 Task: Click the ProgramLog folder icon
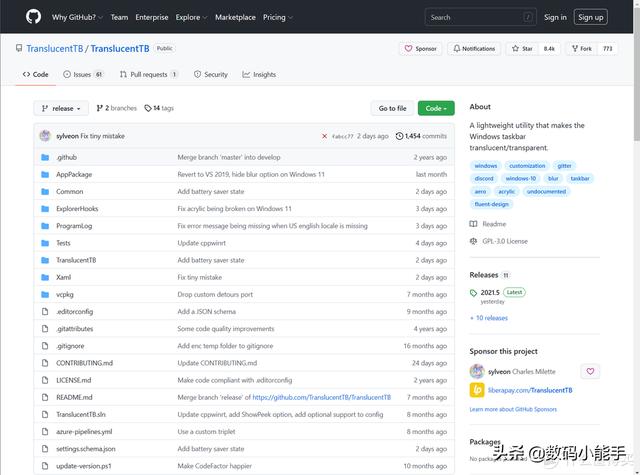pos(45,226)
